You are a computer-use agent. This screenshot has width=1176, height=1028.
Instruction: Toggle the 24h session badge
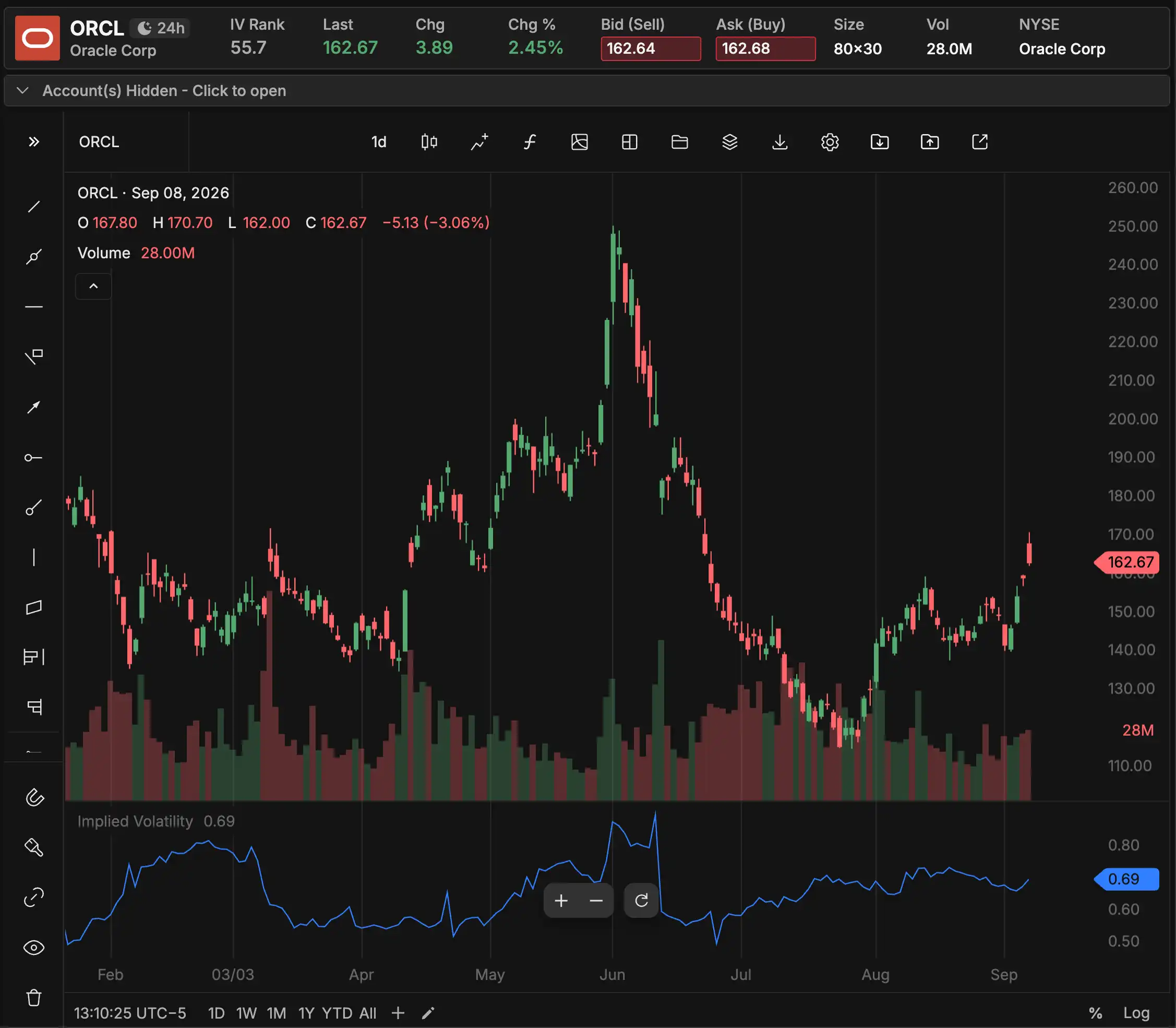161,28
